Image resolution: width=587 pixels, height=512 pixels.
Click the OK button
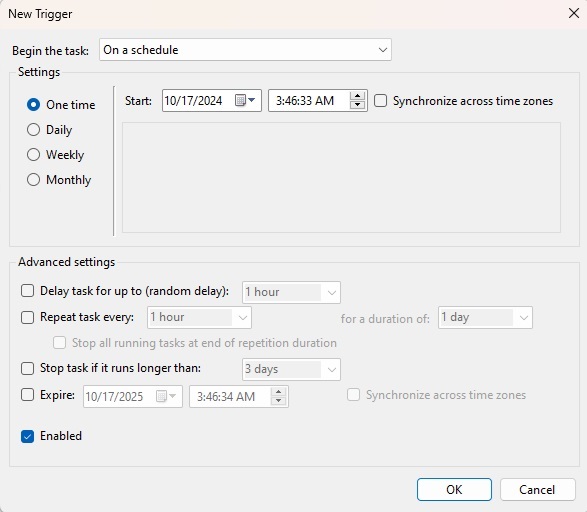click(454, 489)
